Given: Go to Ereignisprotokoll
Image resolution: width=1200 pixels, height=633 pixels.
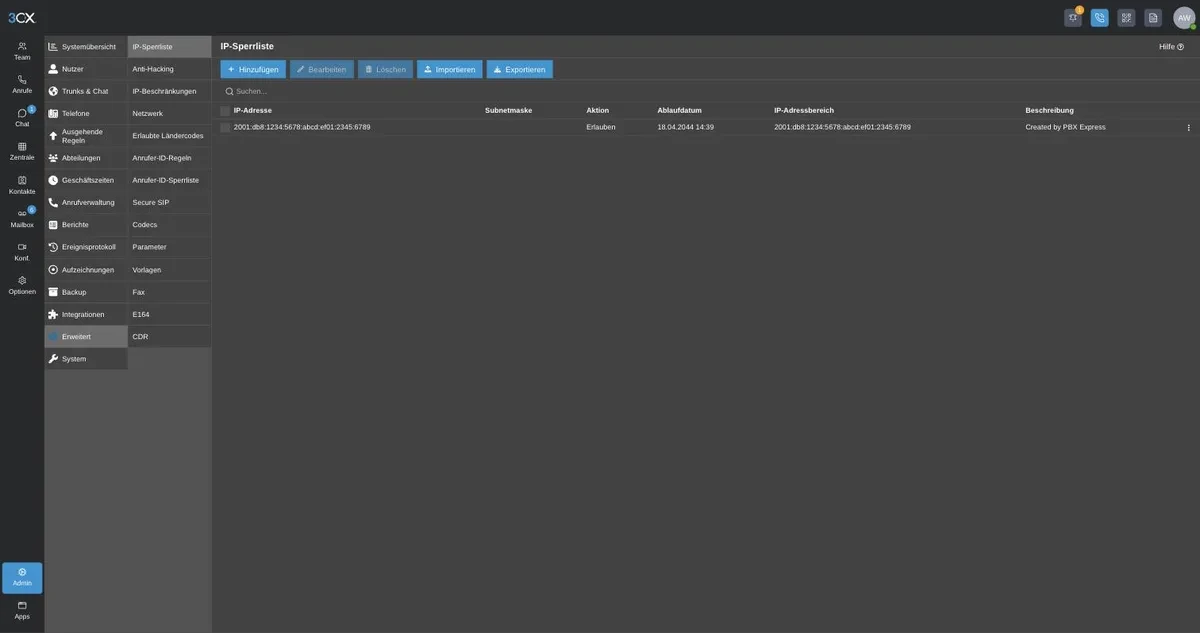Looking at the screenshot, I should coord(86,247).
